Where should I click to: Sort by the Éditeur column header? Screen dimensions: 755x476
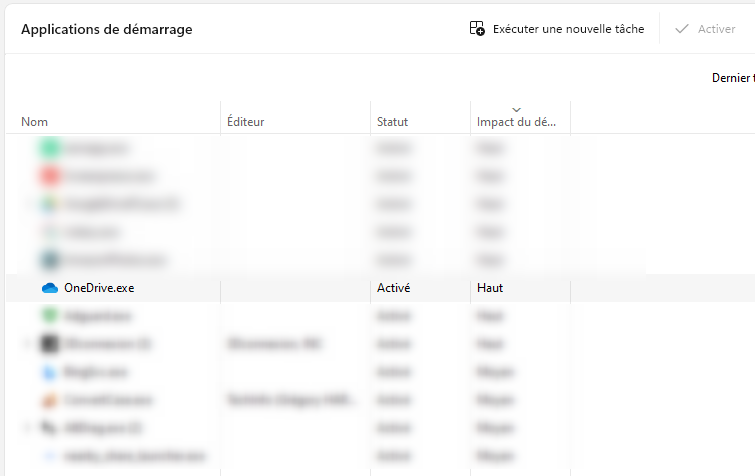[x=245, y=122]
